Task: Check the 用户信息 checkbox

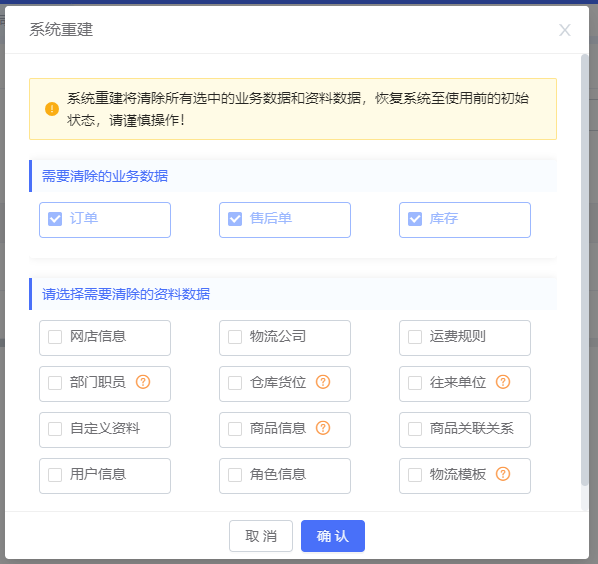Action: pyautogui.click(x=55, y=475)
